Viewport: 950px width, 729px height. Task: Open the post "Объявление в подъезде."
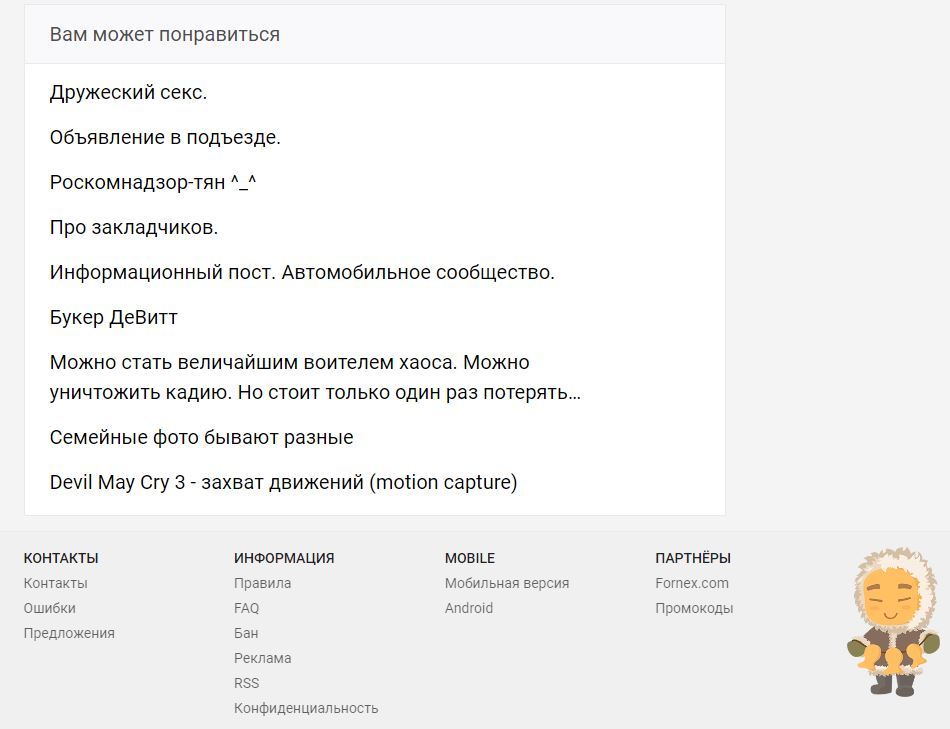[165, 138]
